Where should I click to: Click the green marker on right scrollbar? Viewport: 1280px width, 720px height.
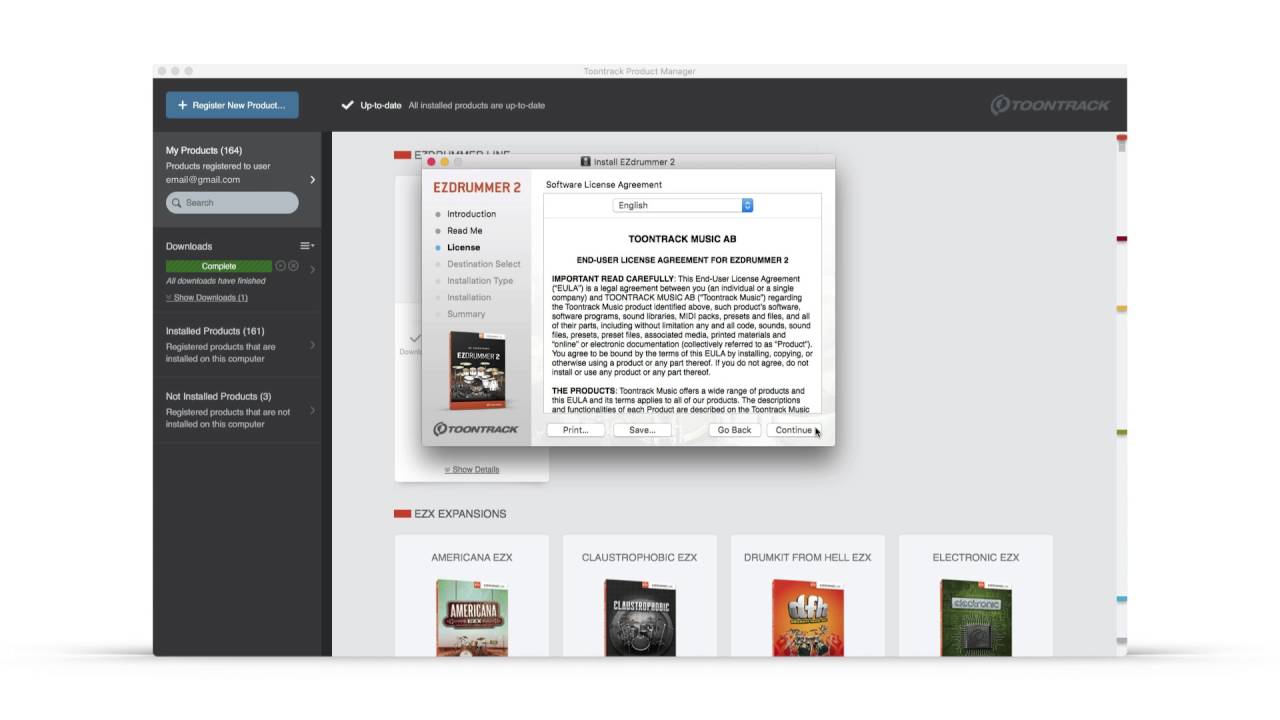[1122, 432]
